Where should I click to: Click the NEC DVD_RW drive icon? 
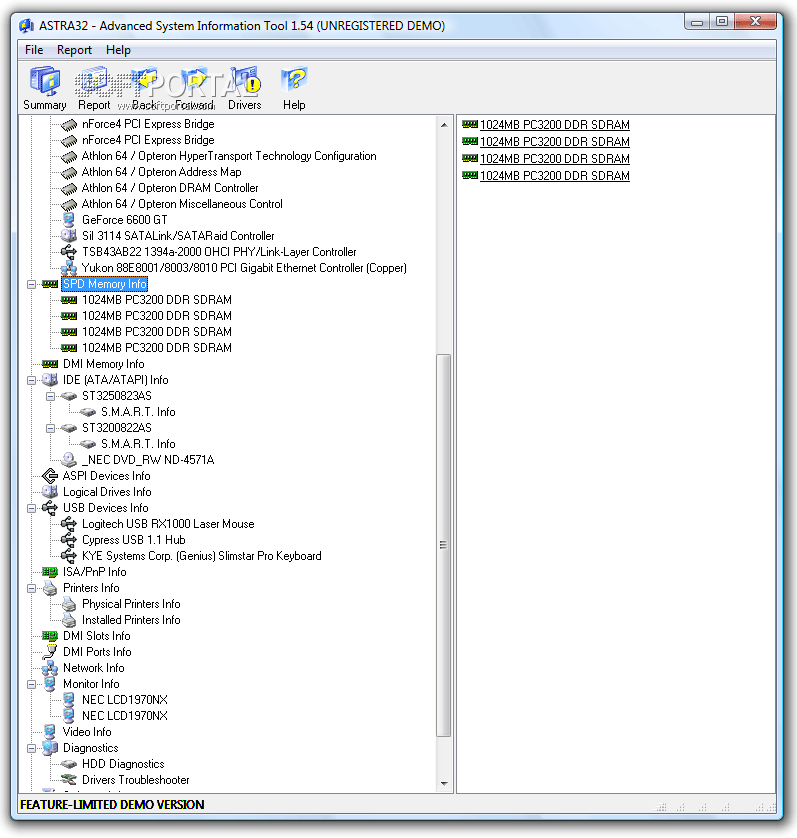coord(69,460)
